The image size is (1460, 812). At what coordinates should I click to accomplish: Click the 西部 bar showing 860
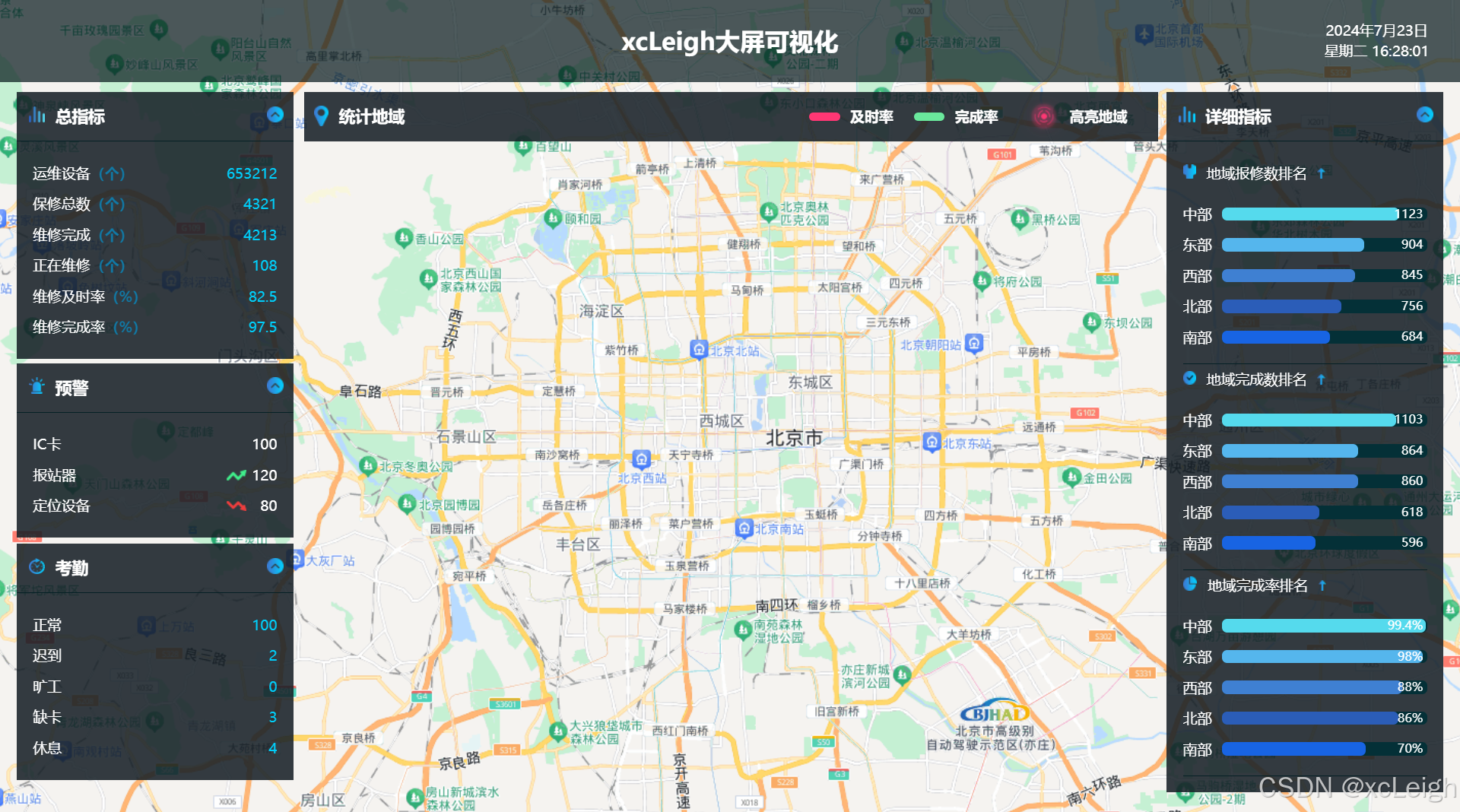[1324, 481]
